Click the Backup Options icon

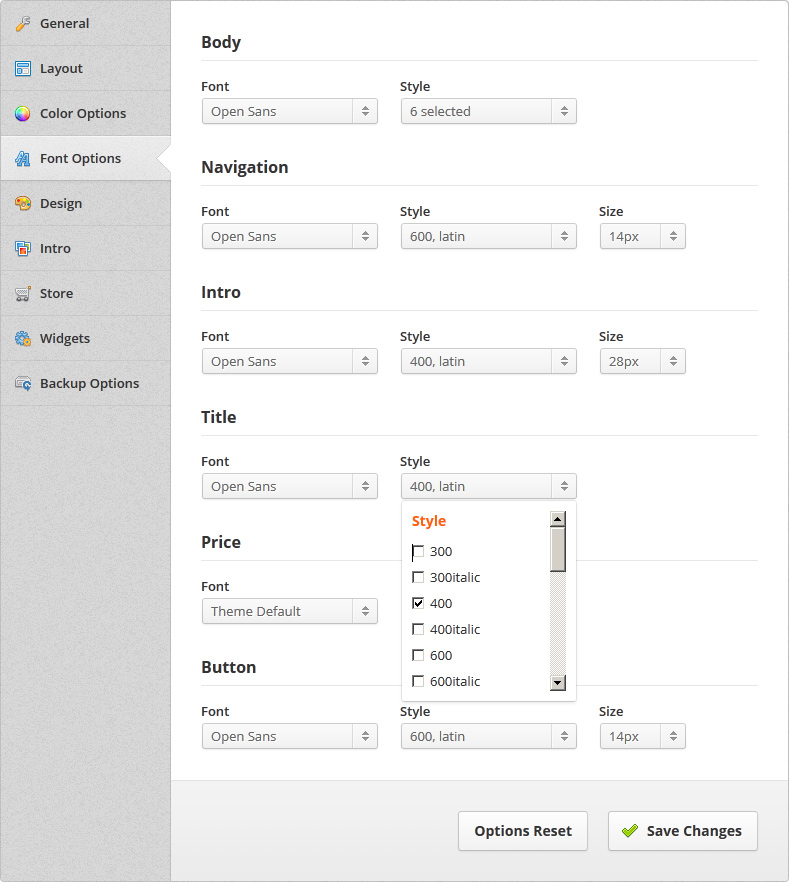pyautogui.click(x=22, y=384)
